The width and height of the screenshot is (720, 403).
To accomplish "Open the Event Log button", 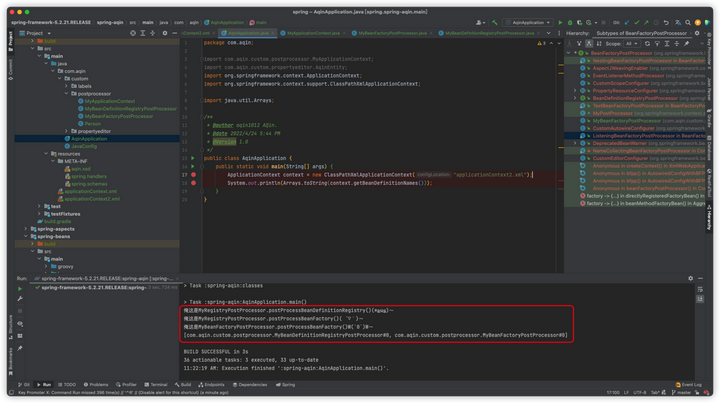I will [689, 384].
